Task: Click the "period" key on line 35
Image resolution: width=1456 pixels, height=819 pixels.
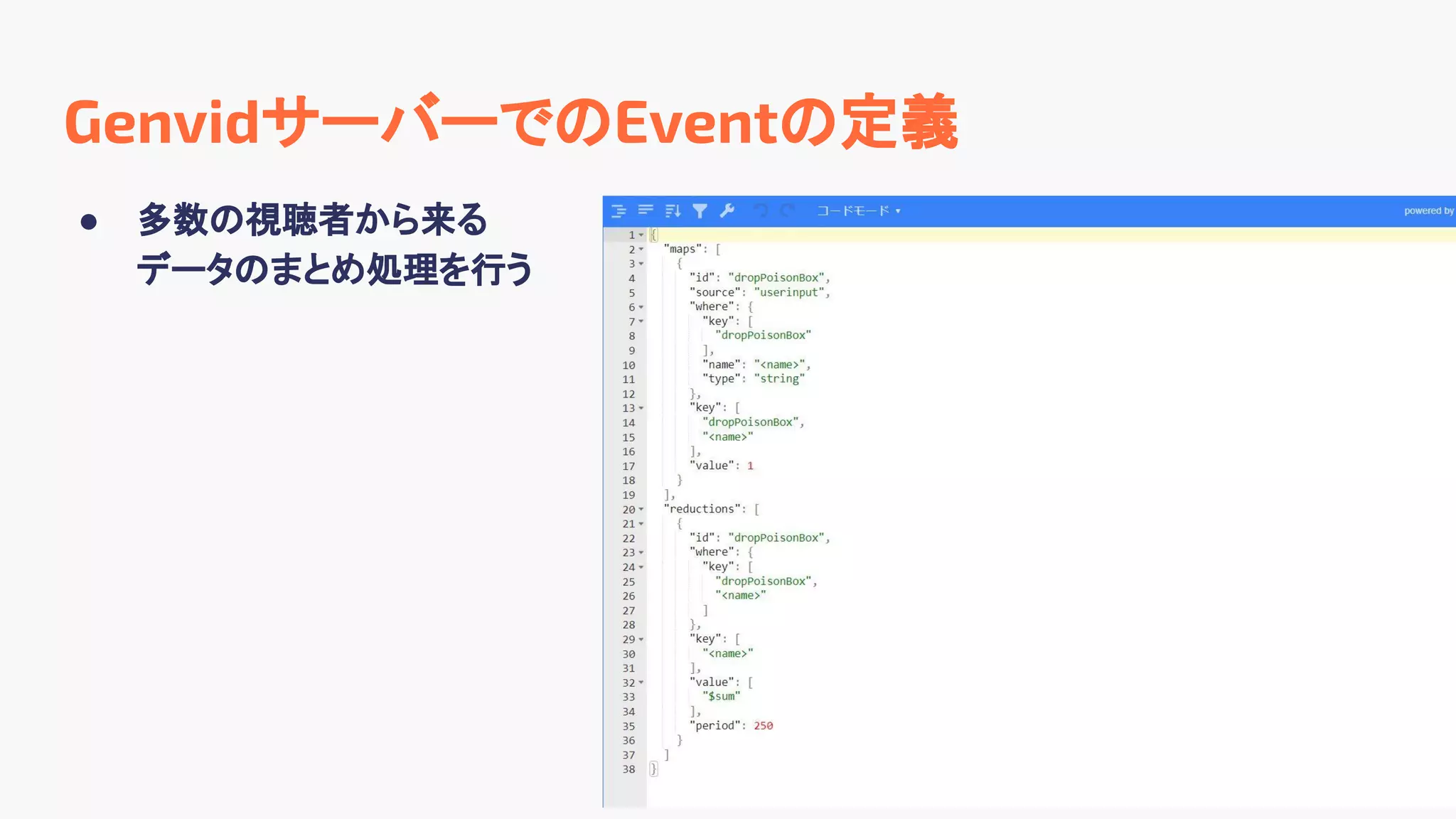Action: pyautogui.click(x=714, y=726)
